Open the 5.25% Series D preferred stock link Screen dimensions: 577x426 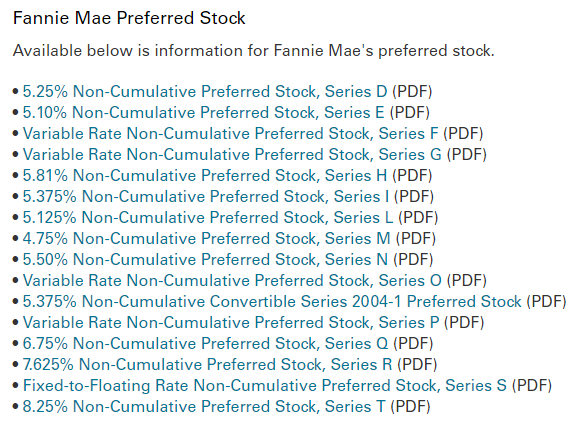pos(205,92)
